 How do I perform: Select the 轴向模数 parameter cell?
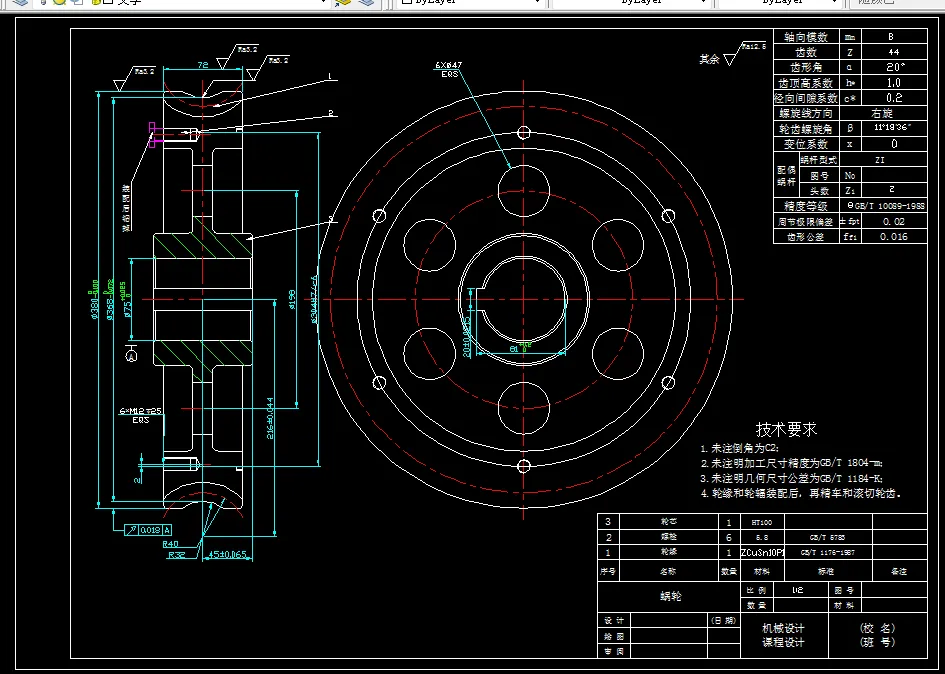coord(806,37)
